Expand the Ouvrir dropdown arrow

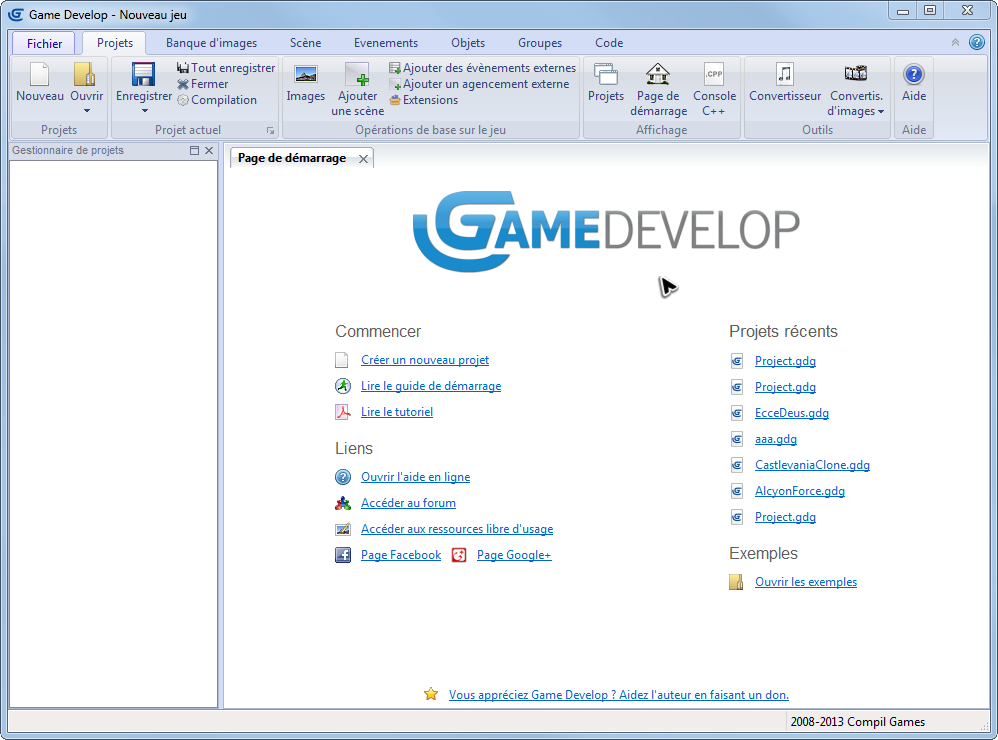[87, 111]
